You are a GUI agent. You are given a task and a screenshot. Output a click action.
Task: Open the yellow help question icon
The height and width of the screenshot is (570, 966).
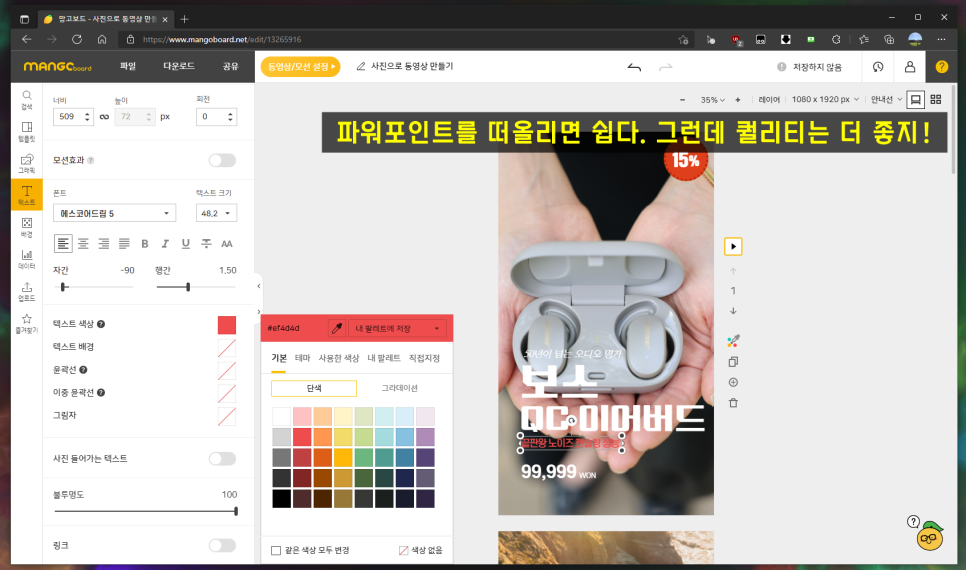[941, 67]
